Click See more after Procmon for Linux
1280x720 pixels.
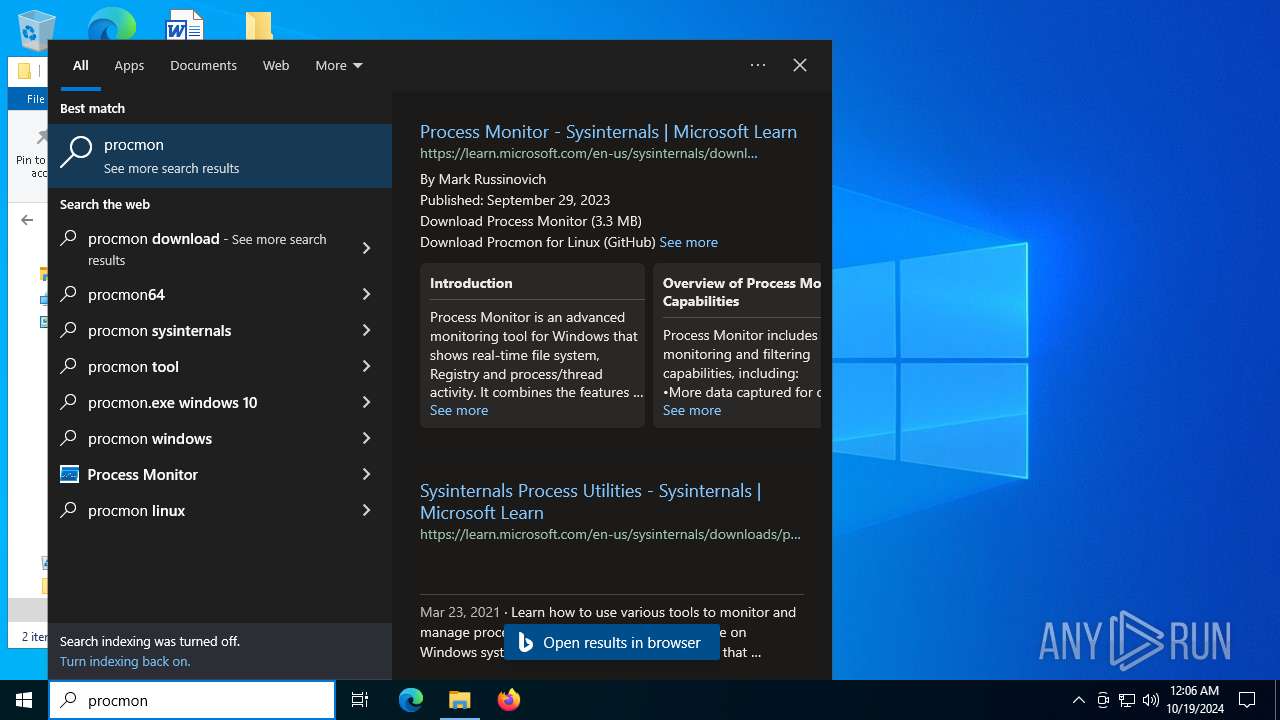coord(688,242)
